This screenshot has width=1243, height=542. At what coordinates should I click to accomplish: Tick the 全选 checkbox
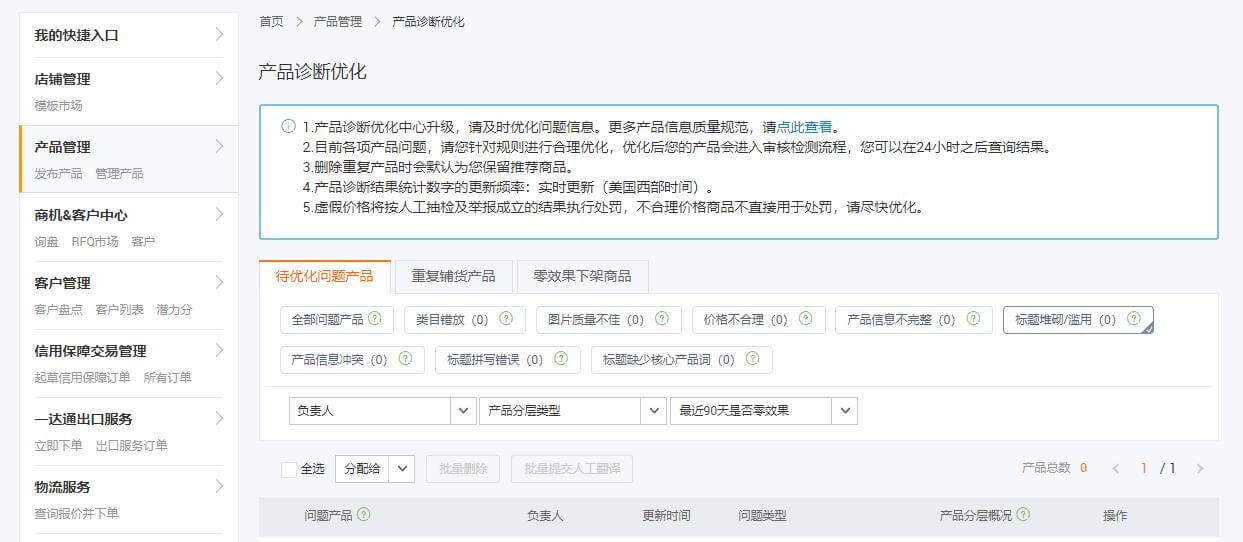point(289,469)
